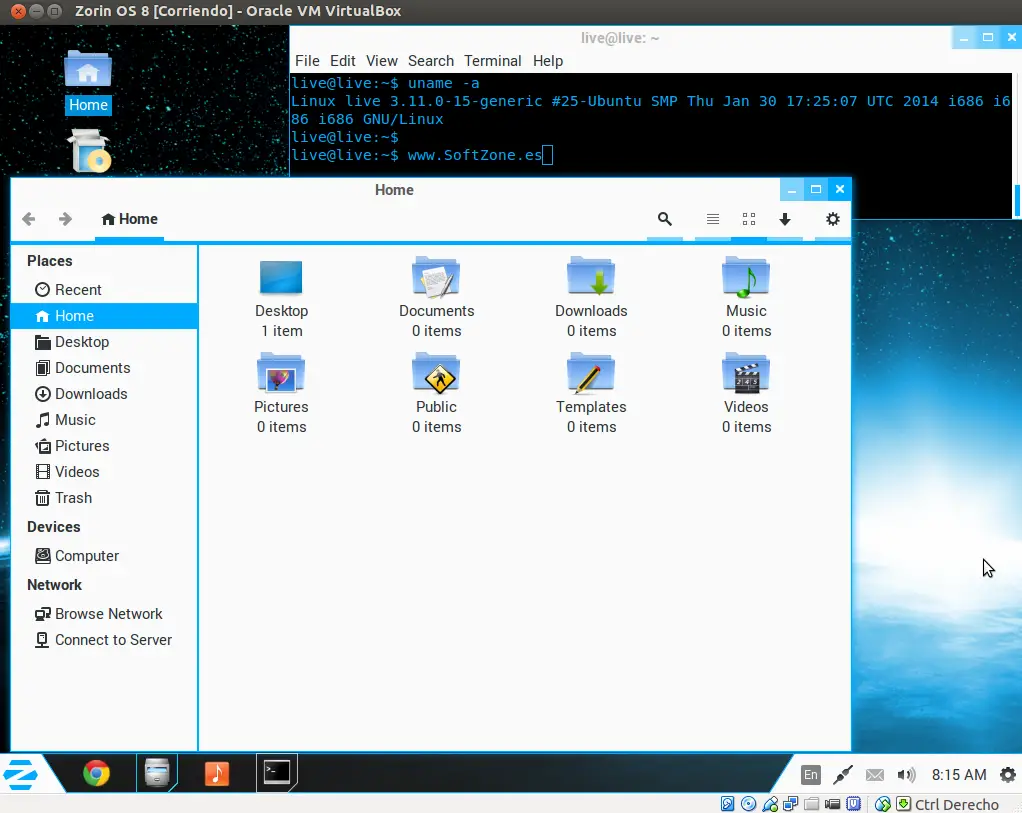The width and height of the screenshot is (1022, 813).
Task: Open the volume speaker control in tray
Action: click(906, 775)
